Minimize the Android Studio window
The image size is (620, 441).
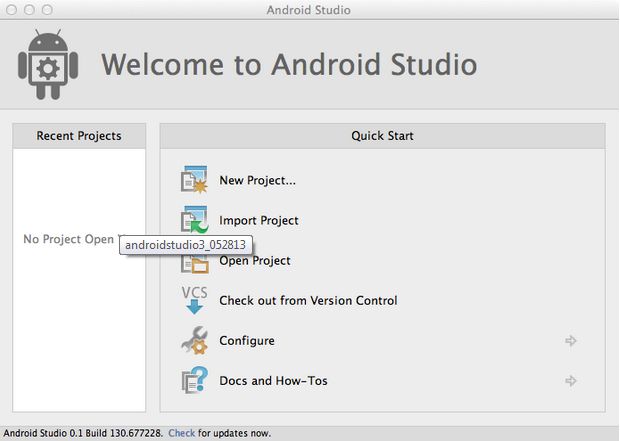coord(29,9)
